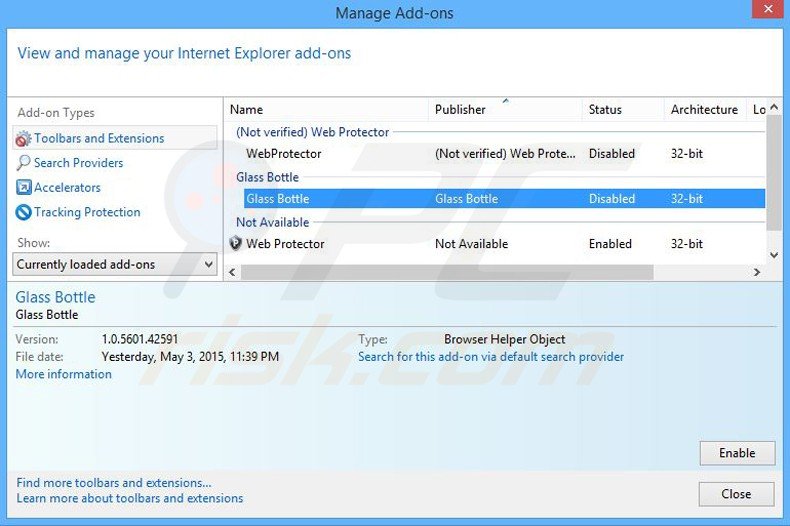Click the Not Available publisher cell
This screenshot has width=790, height=526.
click(472, 244)
